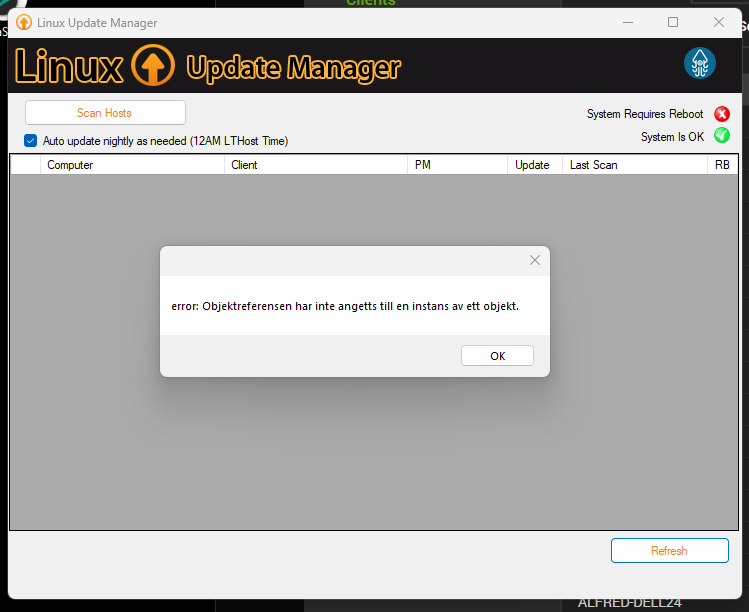Screen dimensions: 749x612
Task: Click the blue squid logo icon
Action: coord(699,63)
